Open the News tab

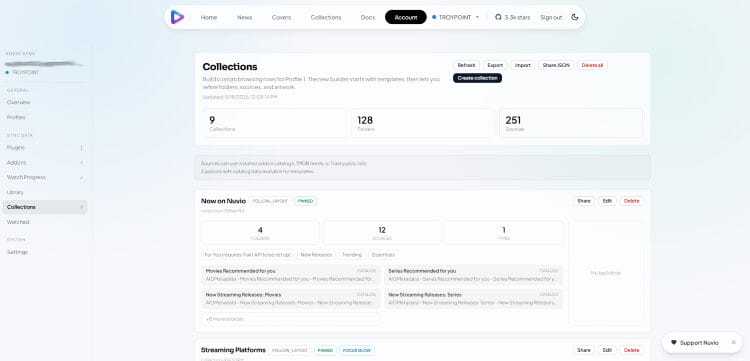[244, 17]
